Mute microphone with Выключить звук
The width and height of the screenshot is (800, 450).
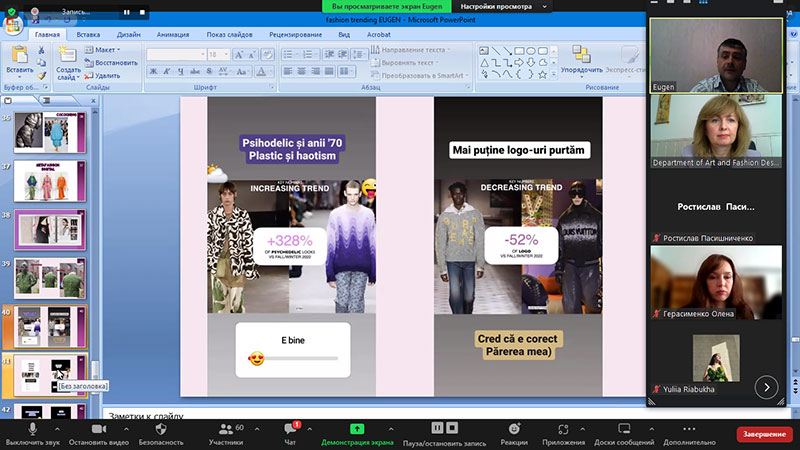pyautogui.click(x=32, y=434)
